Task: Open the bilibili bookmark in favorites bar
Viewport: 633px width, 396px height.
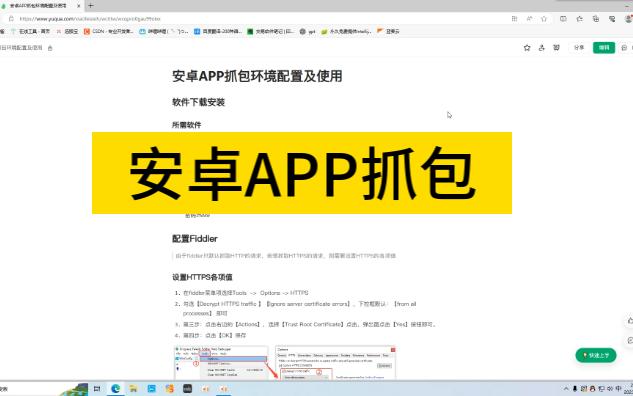Action: click(163, 31)
